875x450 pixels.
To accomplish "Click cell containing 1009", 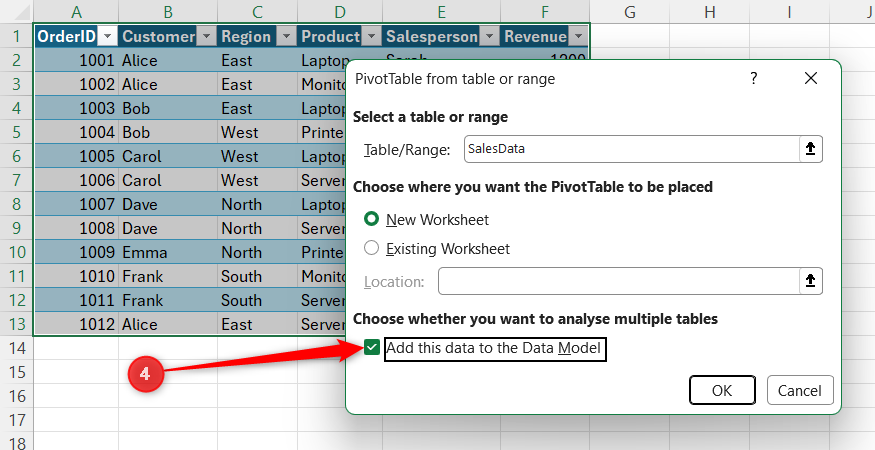I will (x=76, y=252).
